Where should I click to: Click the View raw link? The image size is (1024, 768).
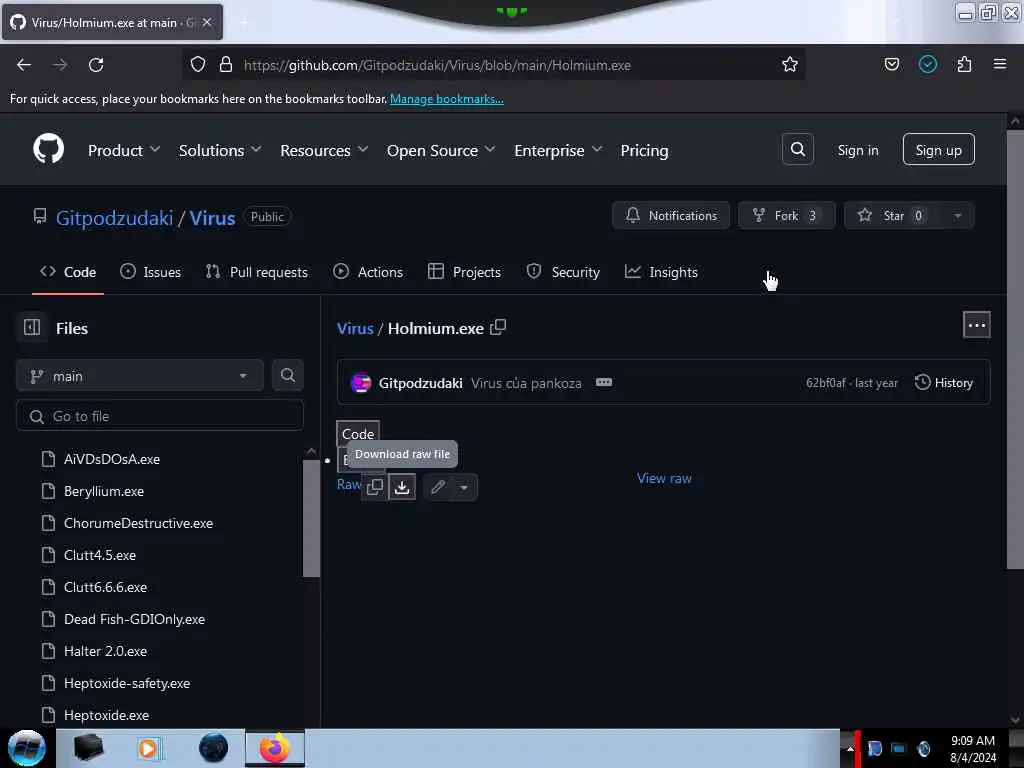[x=664, y=478]
